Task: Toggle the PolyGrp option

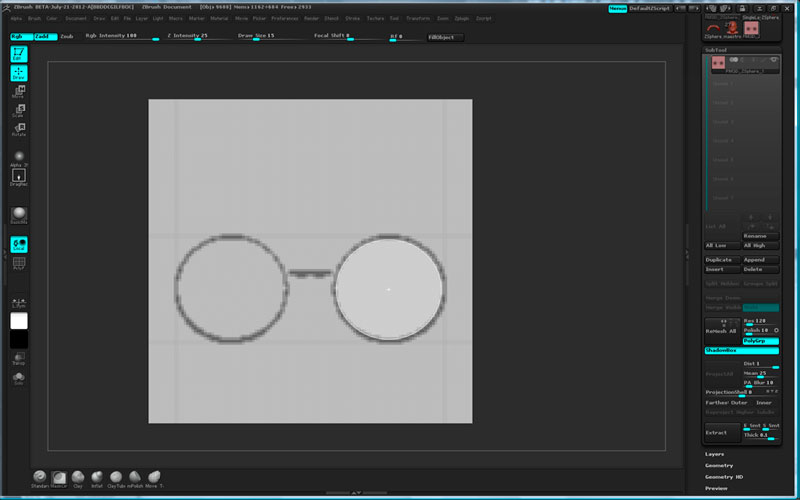Action: (x=760, y=341)
